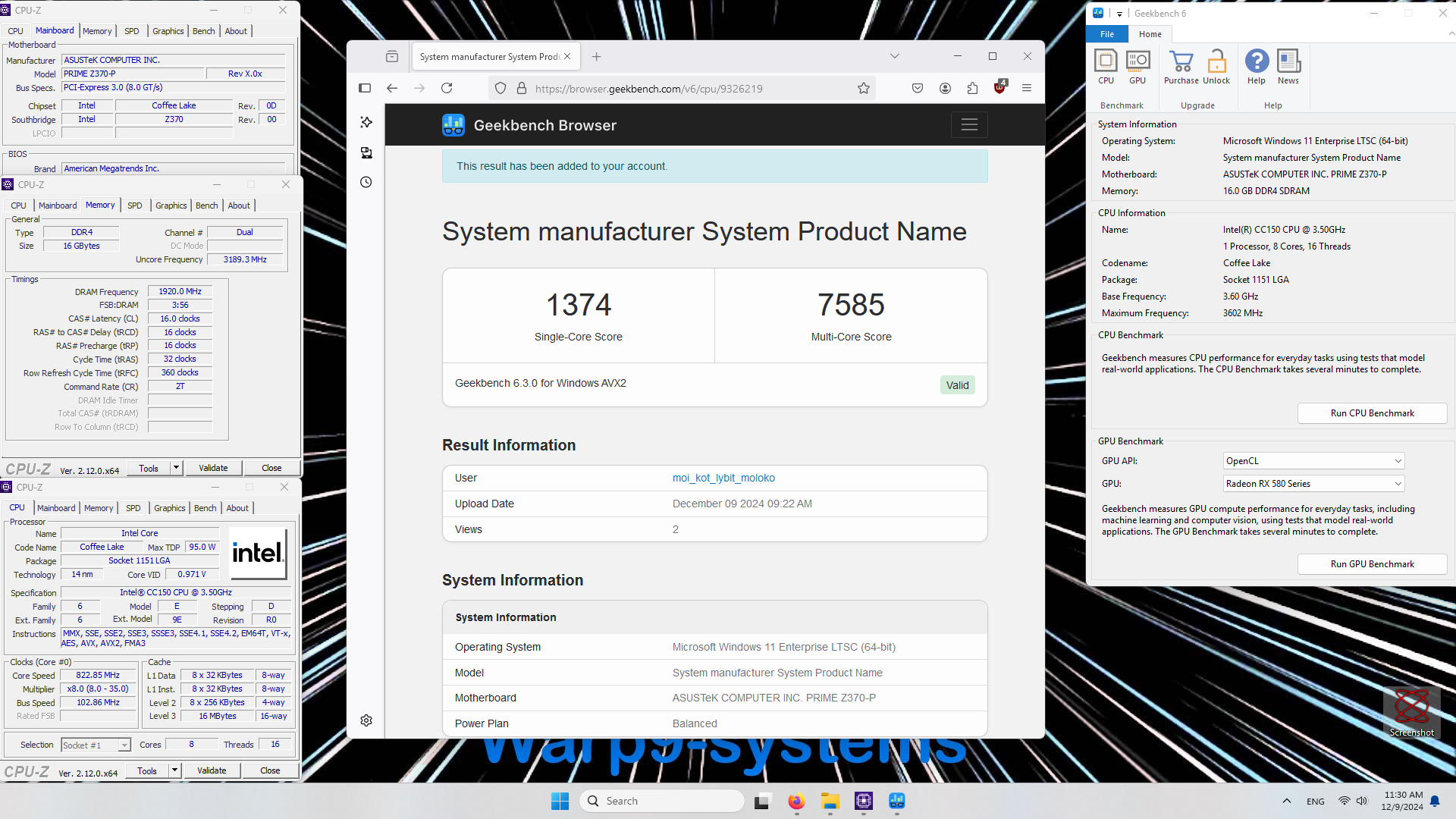The width and height of the screenshot is (1456, 819).
Task: Switch to Graphics tab in Memory CPU-Z window
Action: click(171, 206)
